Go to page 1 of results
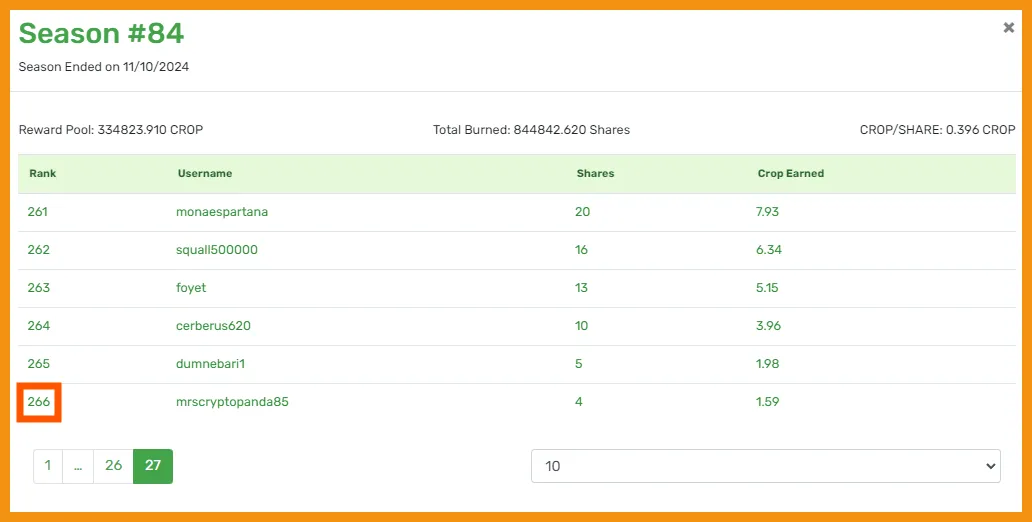Viewport: 1032px width, 522px height. pyautogui.click(x=48, y=466)
